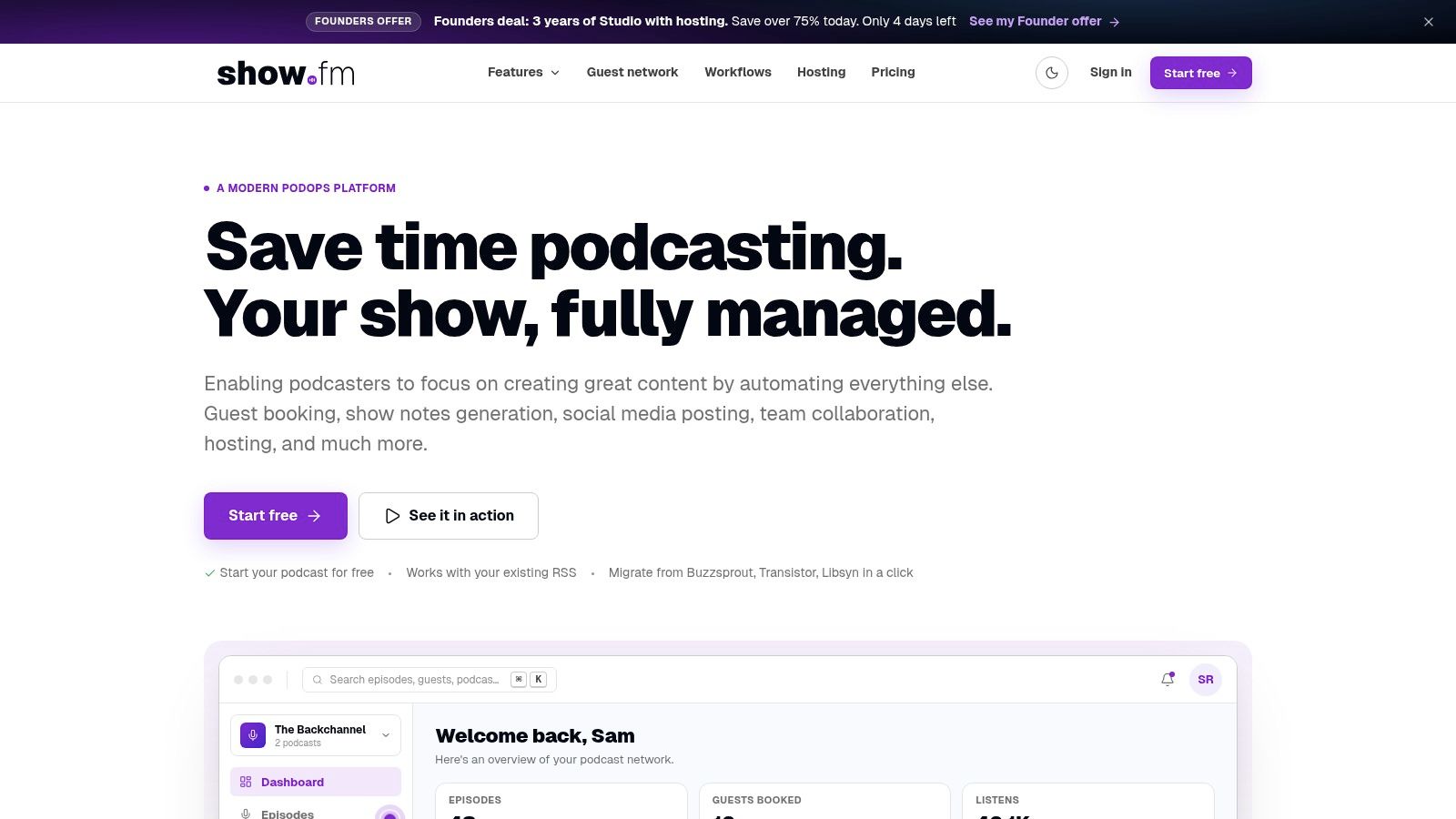
Task: Select Dashboard in the sidebar
Action: pyautogui.click(x=316, y=782)
